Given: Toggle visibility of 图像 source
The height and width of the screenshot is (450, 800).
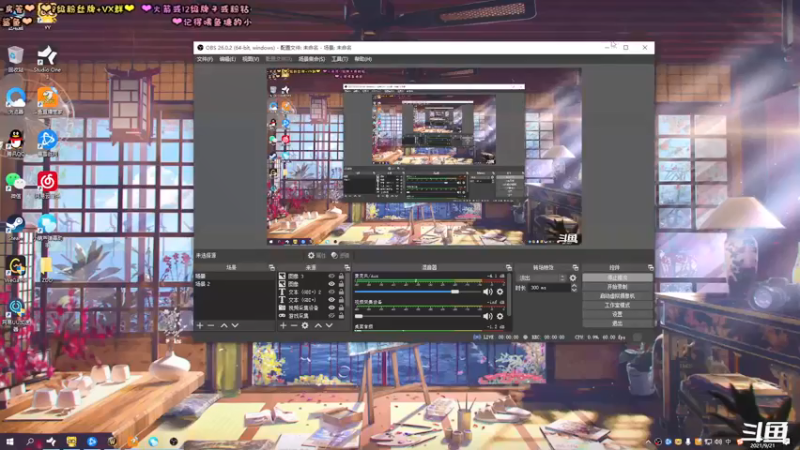Looking at the screenshot, I should click(332, 284).
